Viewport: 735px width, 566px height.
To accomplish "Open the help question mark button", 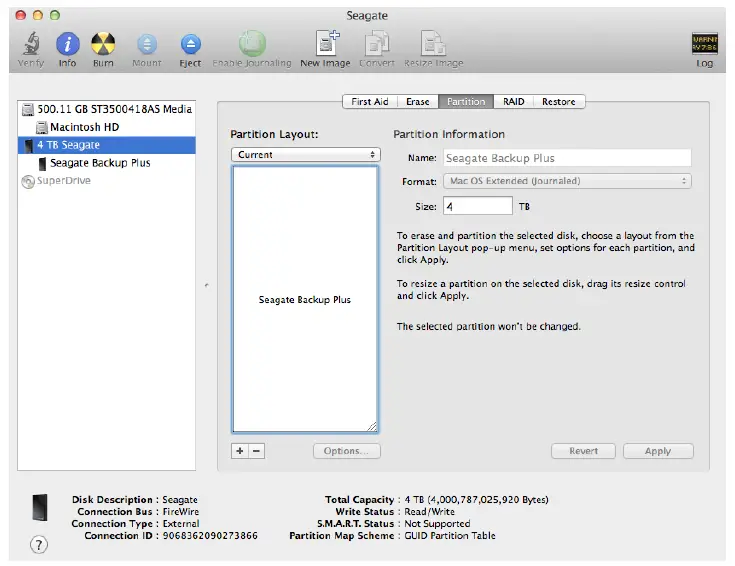I will [39, 544].
